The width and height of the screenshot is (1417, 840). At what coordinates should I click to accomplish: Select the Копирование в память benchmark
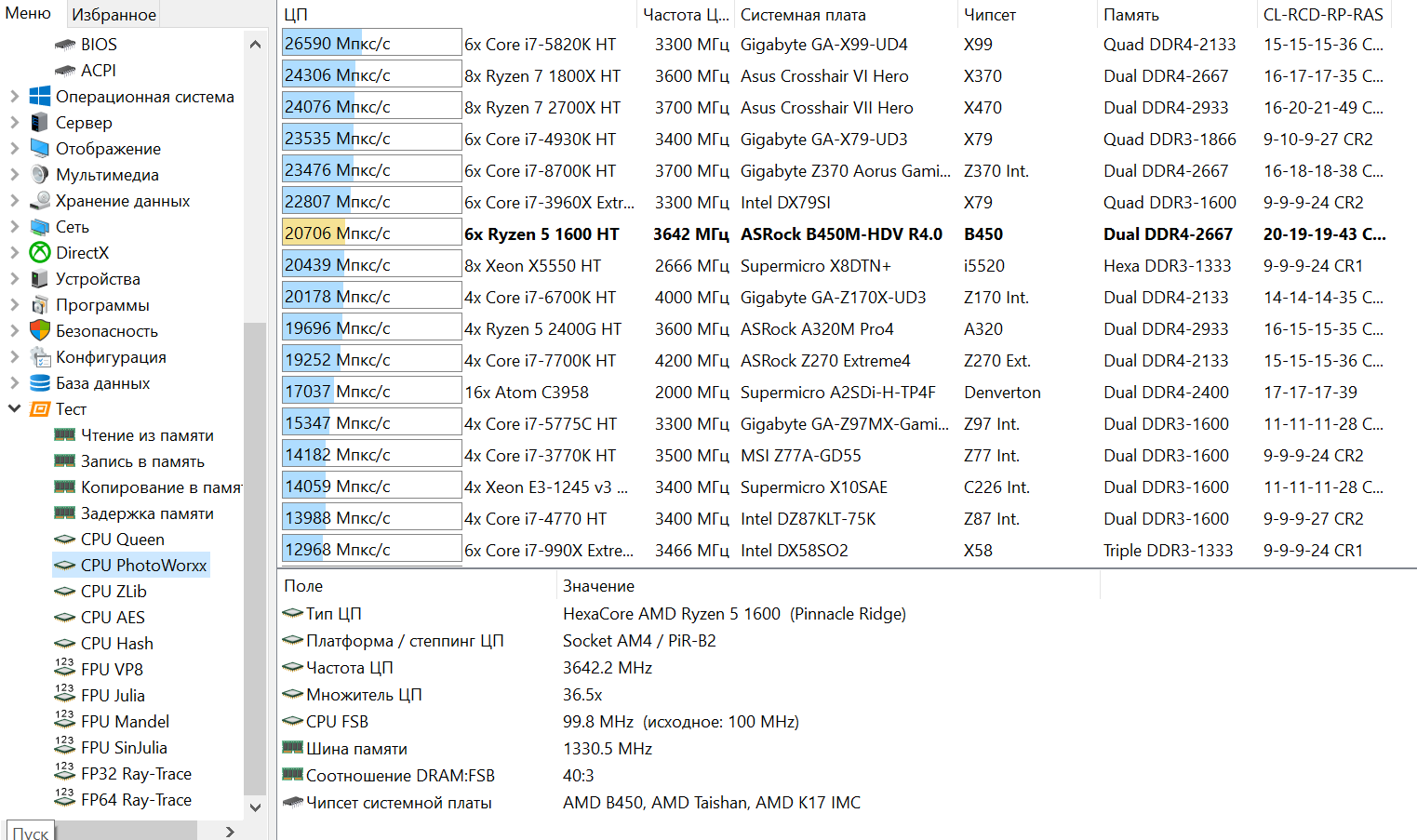coord(161,487)
